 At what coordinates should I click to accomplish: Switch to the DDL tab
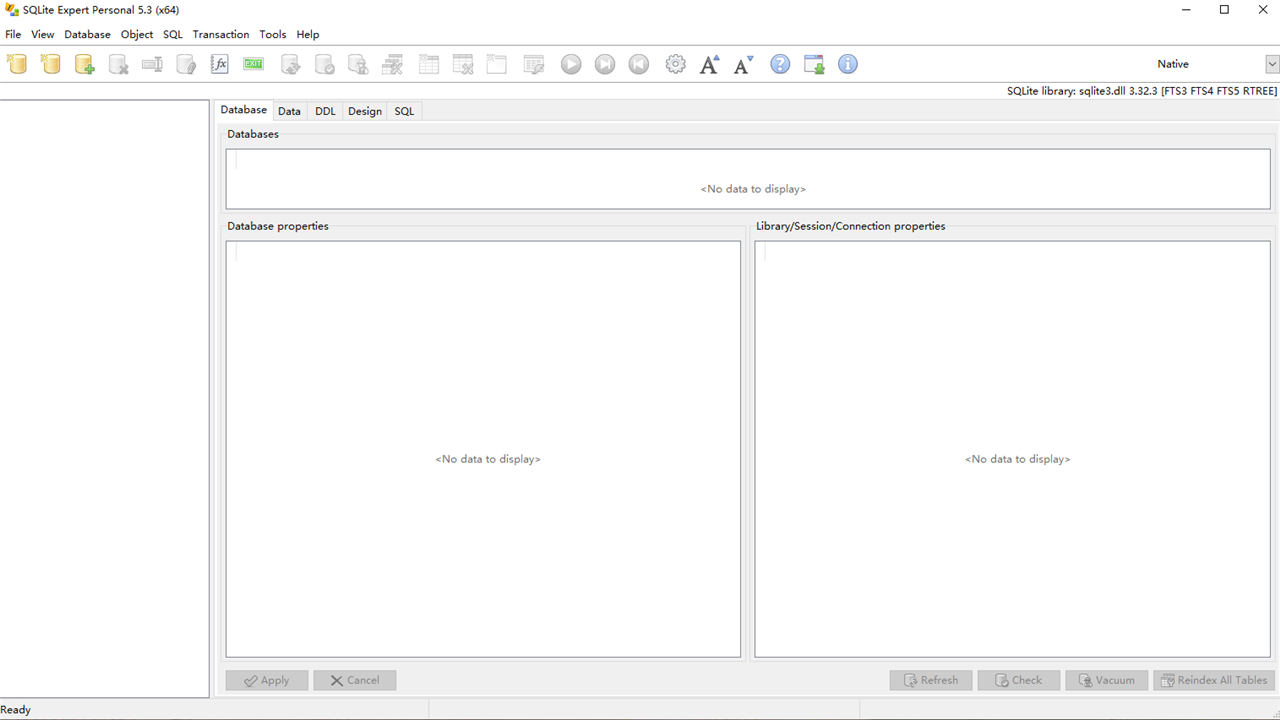point(325,110)
